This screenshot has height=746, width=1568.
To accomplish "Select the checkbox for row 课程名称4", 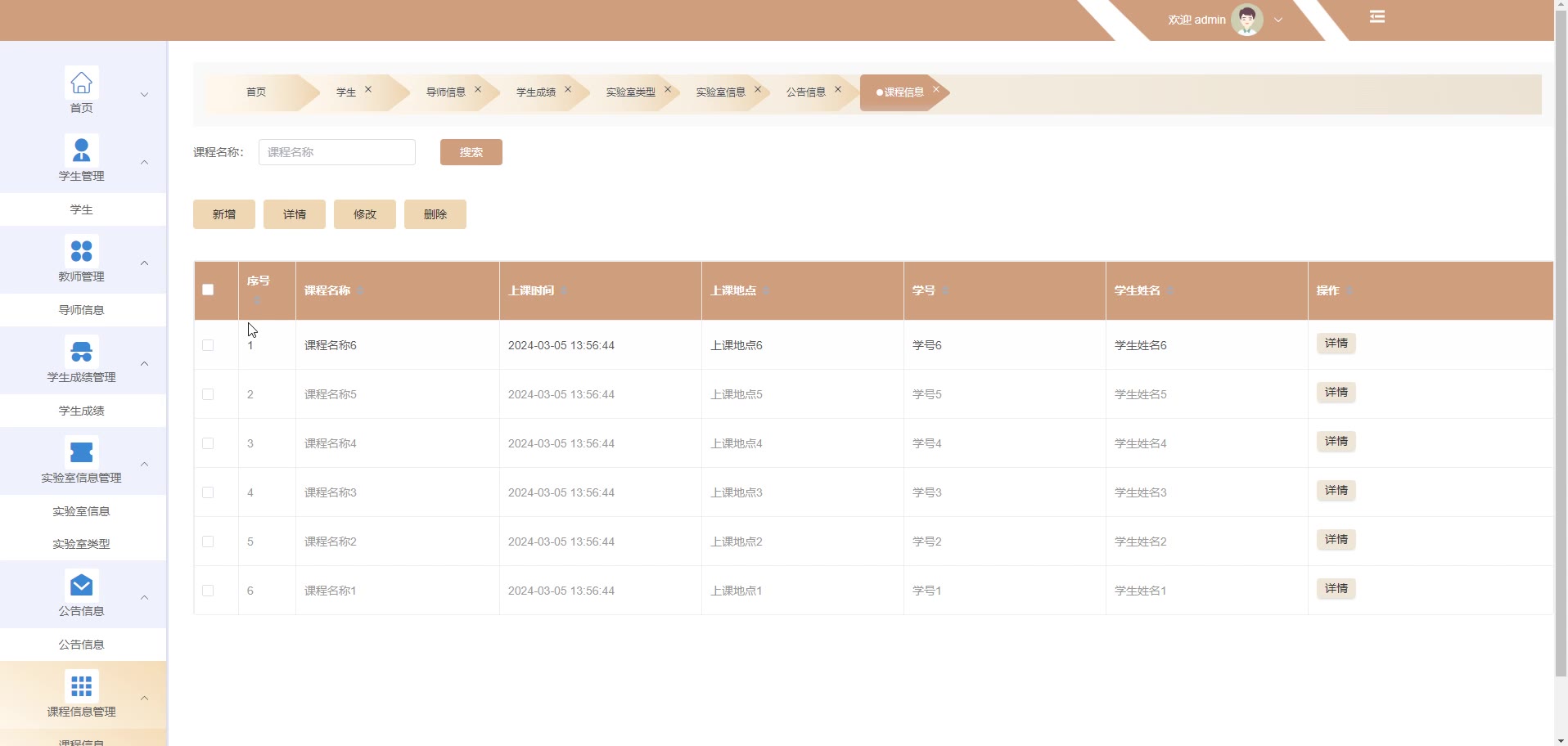I will (208, 443).
